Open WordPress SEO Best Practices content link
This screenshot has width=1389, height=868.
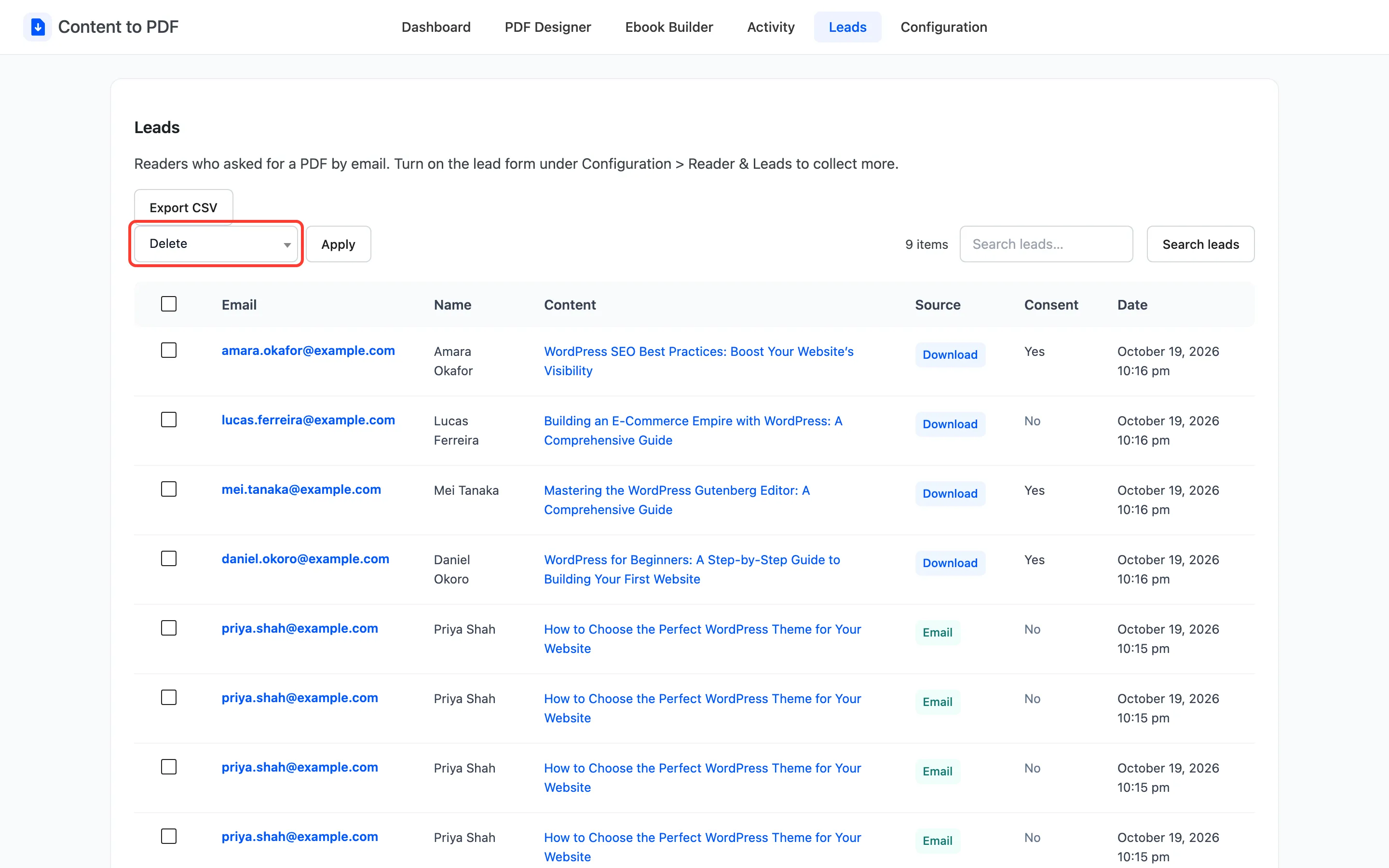698,361
